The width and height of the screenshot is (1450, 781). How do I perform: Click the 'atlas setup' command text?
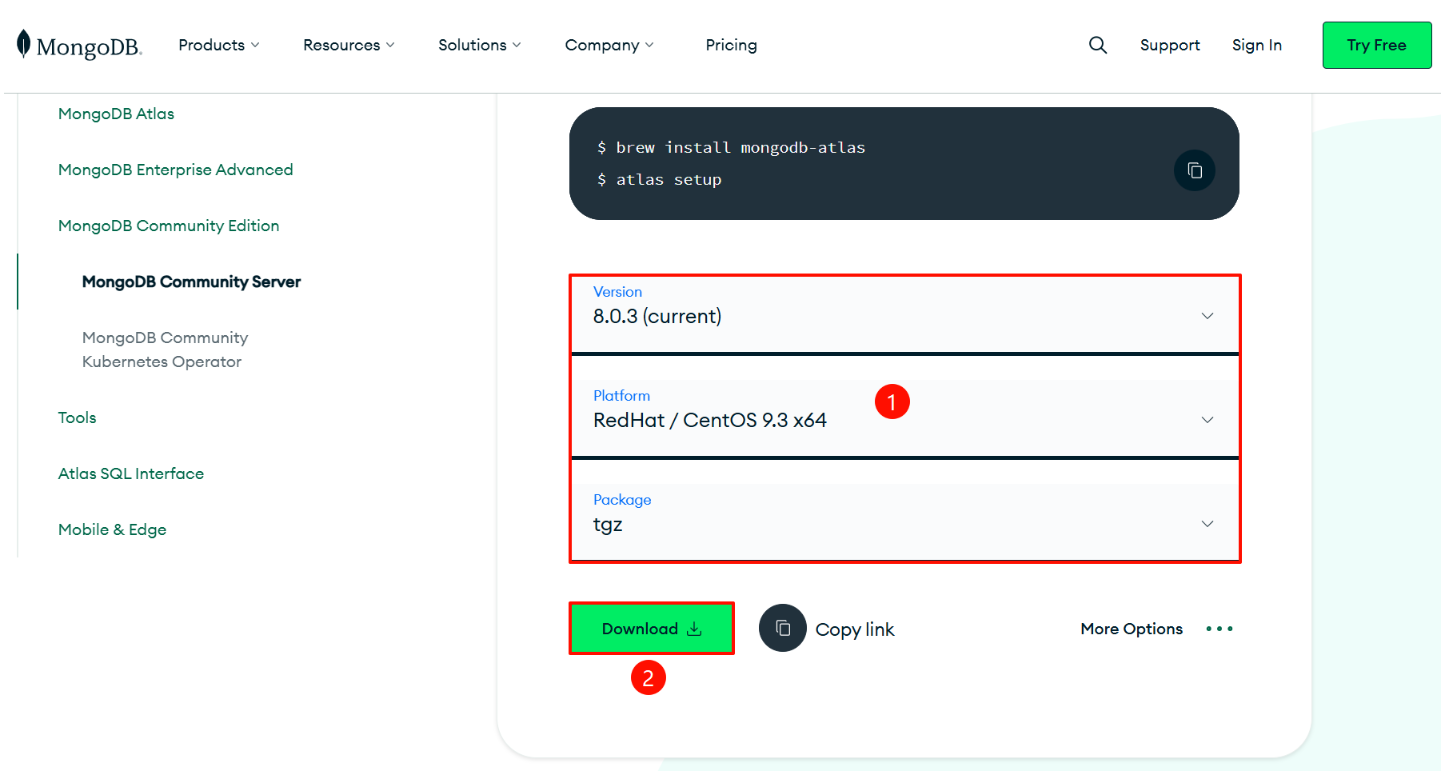click(x=669, y=180)
